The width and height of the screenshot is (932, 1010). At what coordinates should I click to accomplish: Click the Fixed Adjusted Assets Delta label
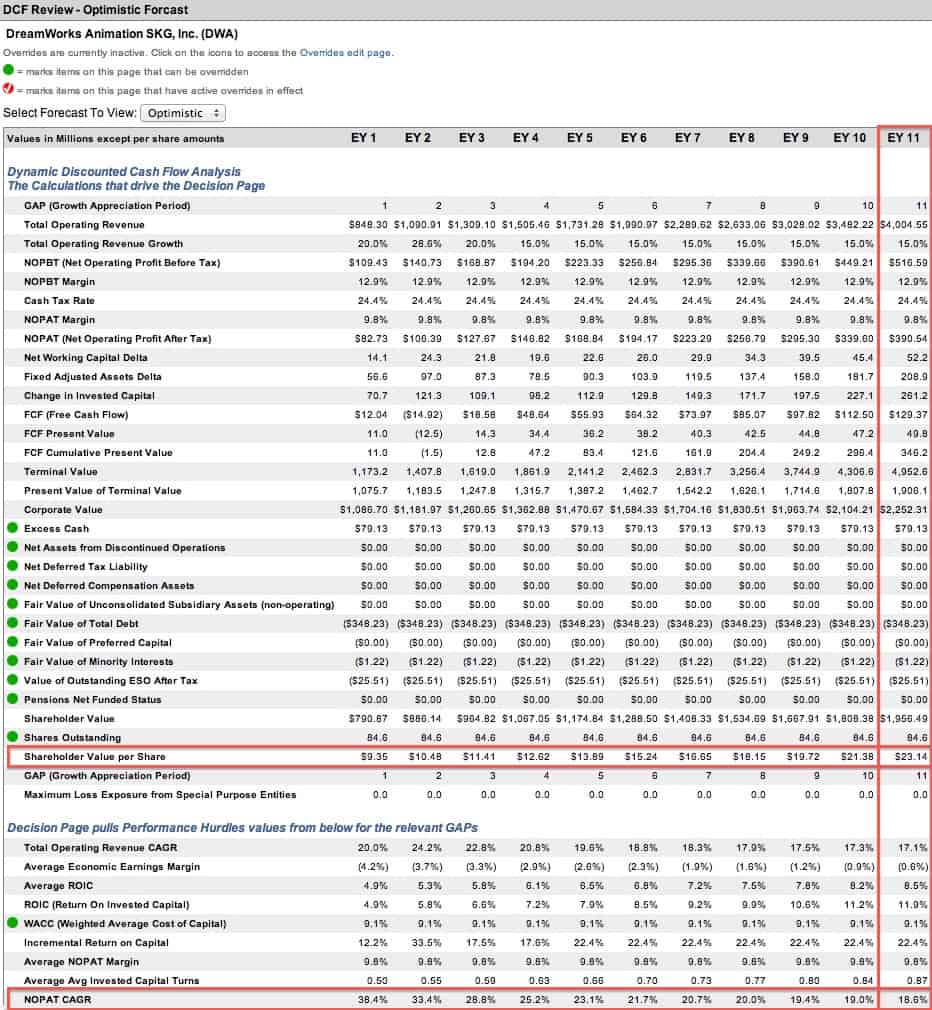click(93, 377)
